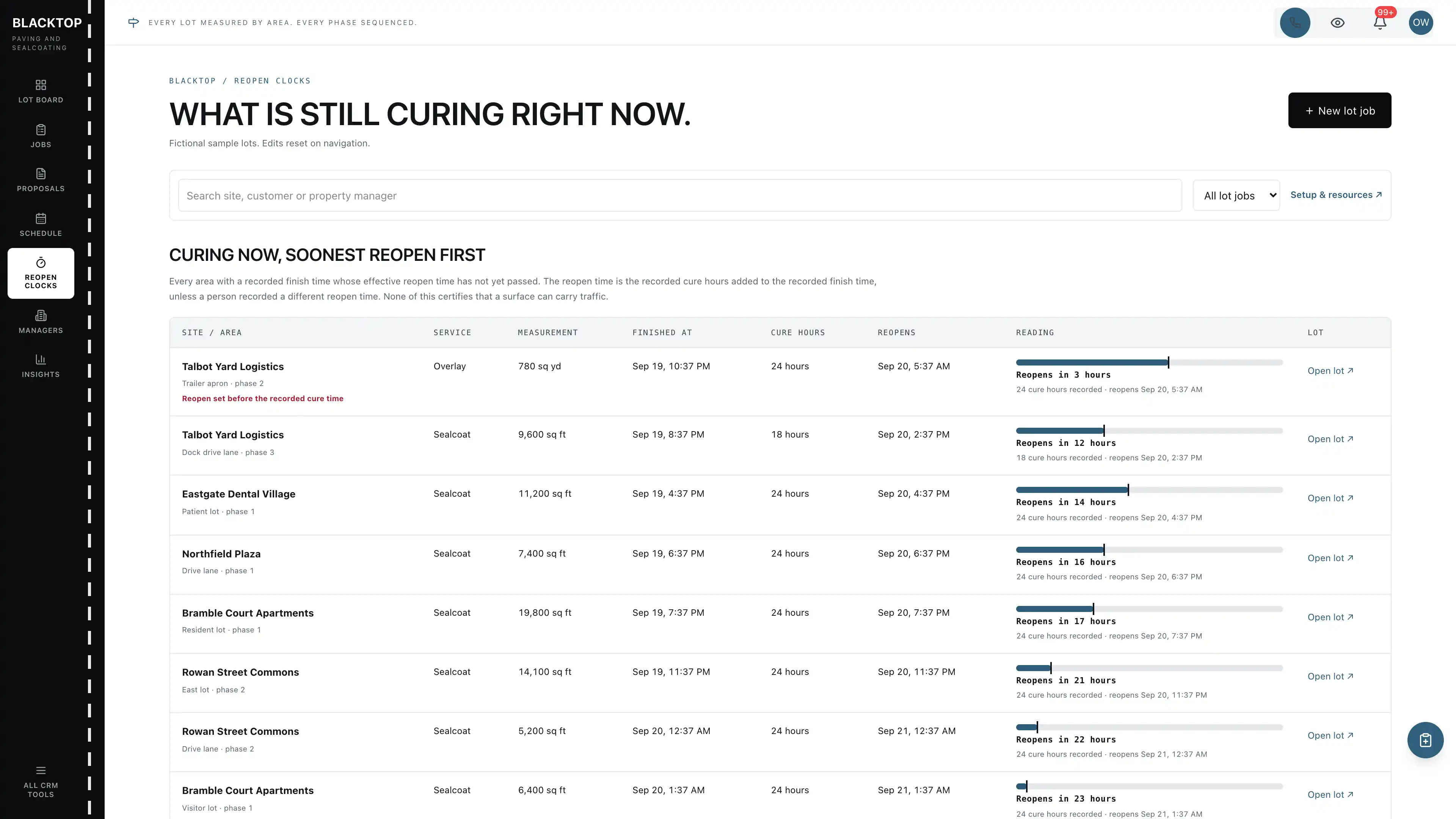Open lot for Rowan Street East lot
The width and height of the screenshot is (1456, 819).
[1330, 676]
